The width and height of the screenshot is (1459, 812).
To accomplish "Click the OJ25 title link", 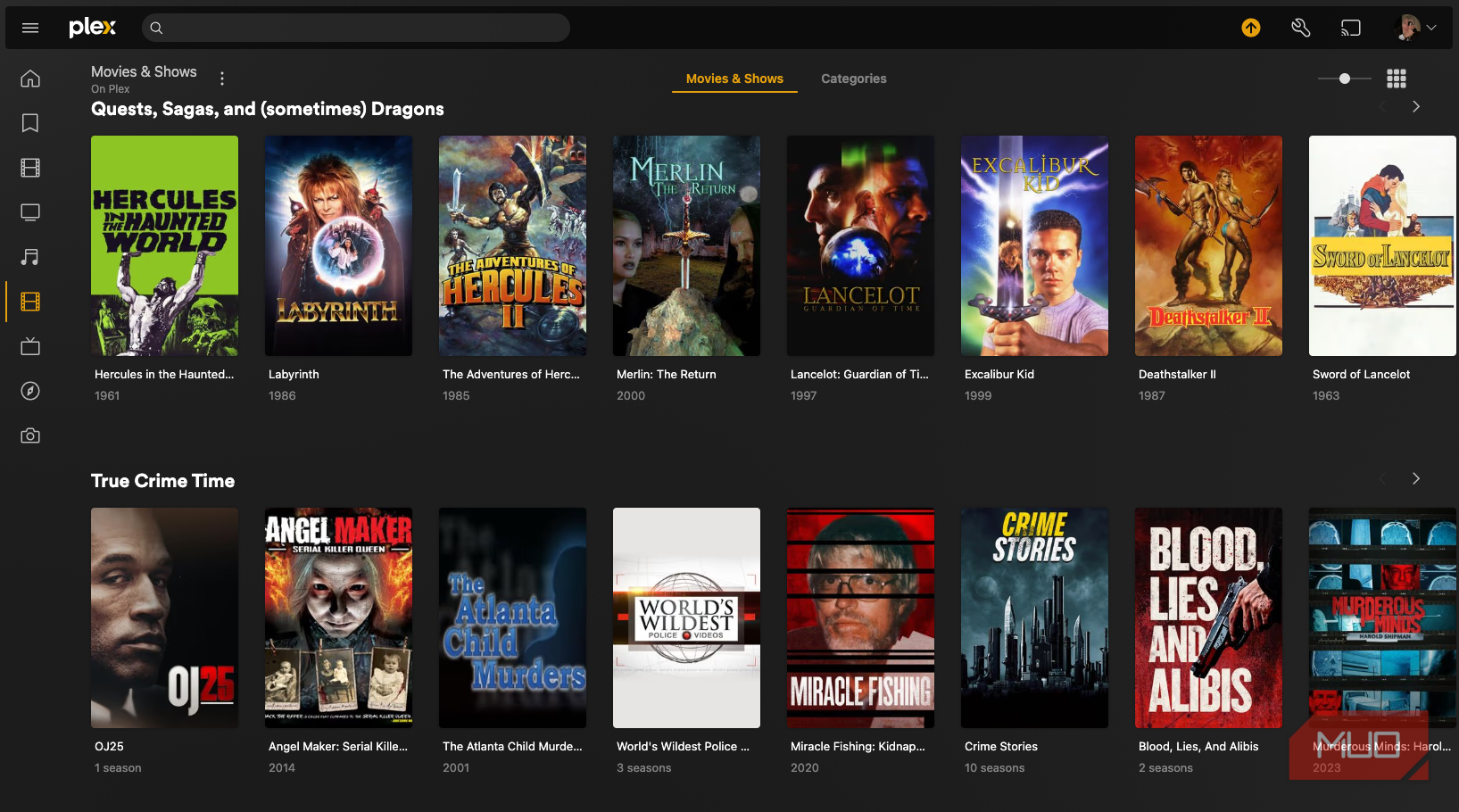I will coord(109,747).
